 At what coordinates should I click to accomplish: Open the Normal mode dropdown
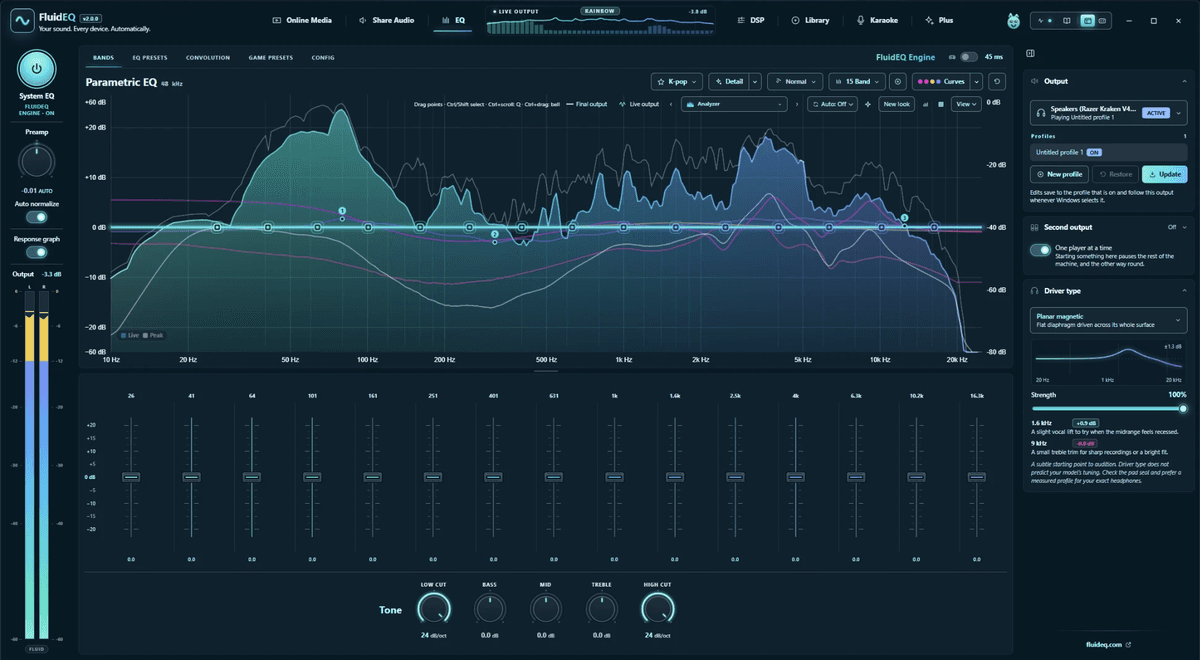coord(795,82)
